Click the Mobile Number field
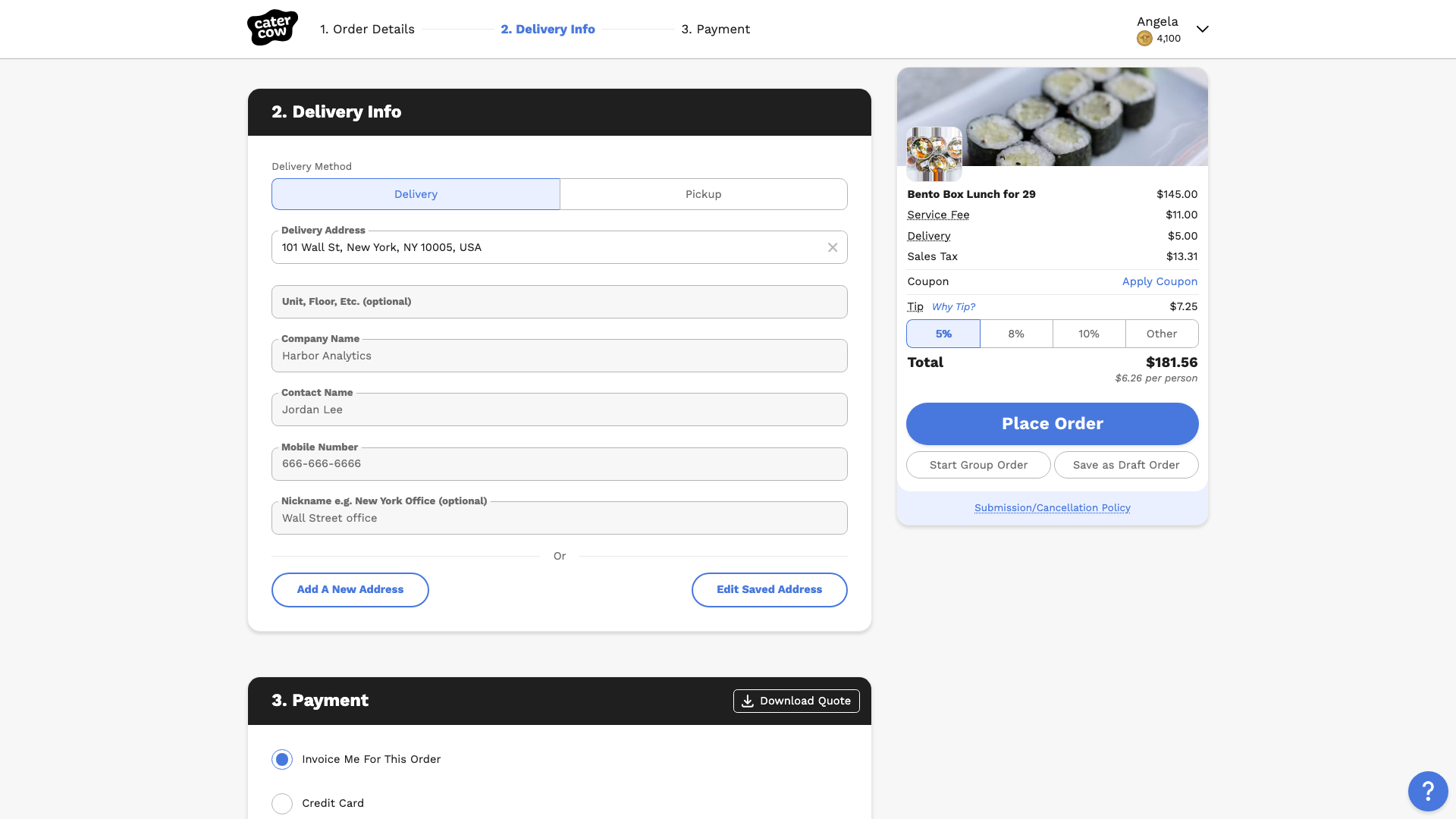This screenshot has height=819, width=1456. 560,464
